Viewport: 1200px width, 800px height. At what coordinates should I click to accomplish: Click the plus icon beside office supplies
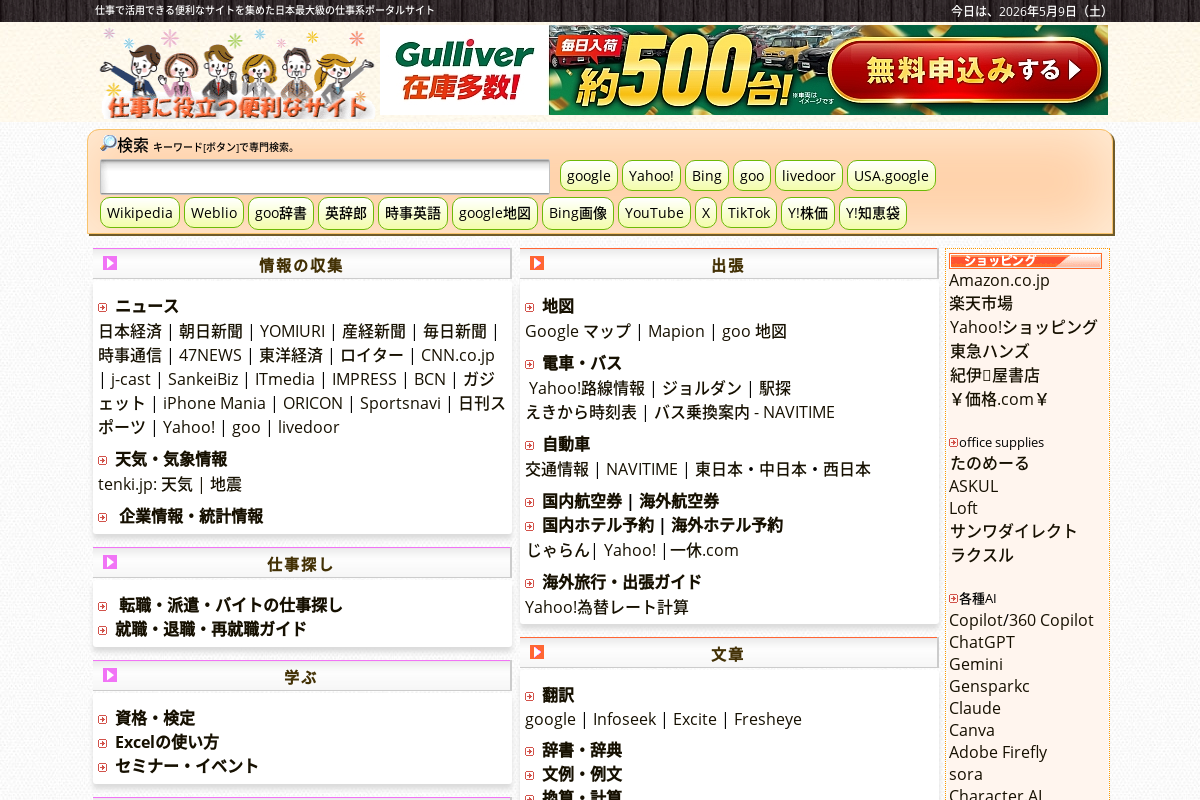click(953, 442)
